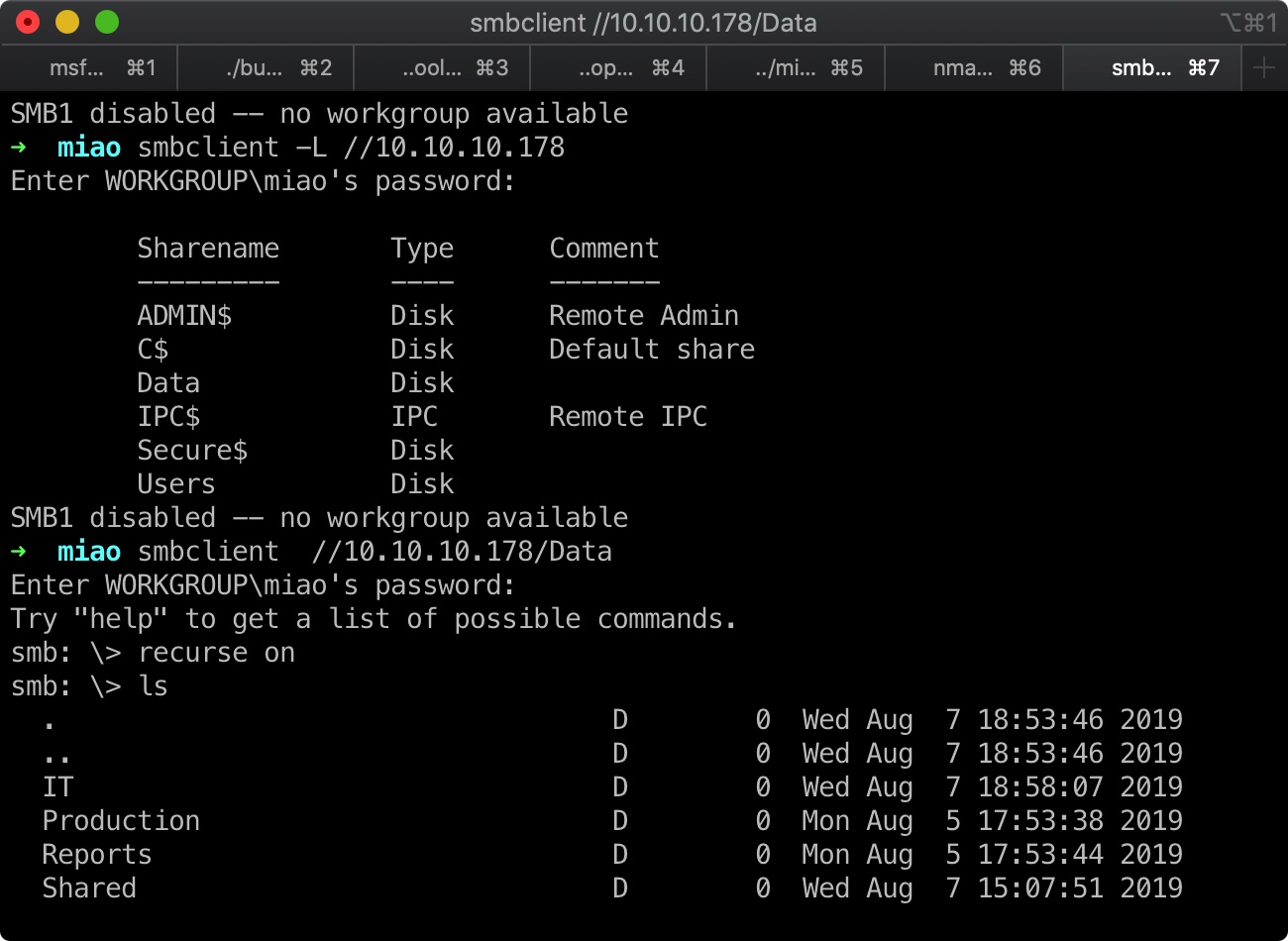Click the timestamp 18:58:07 for IT
Screen dimensions: 1288x941
click(x=1040, y=787)
